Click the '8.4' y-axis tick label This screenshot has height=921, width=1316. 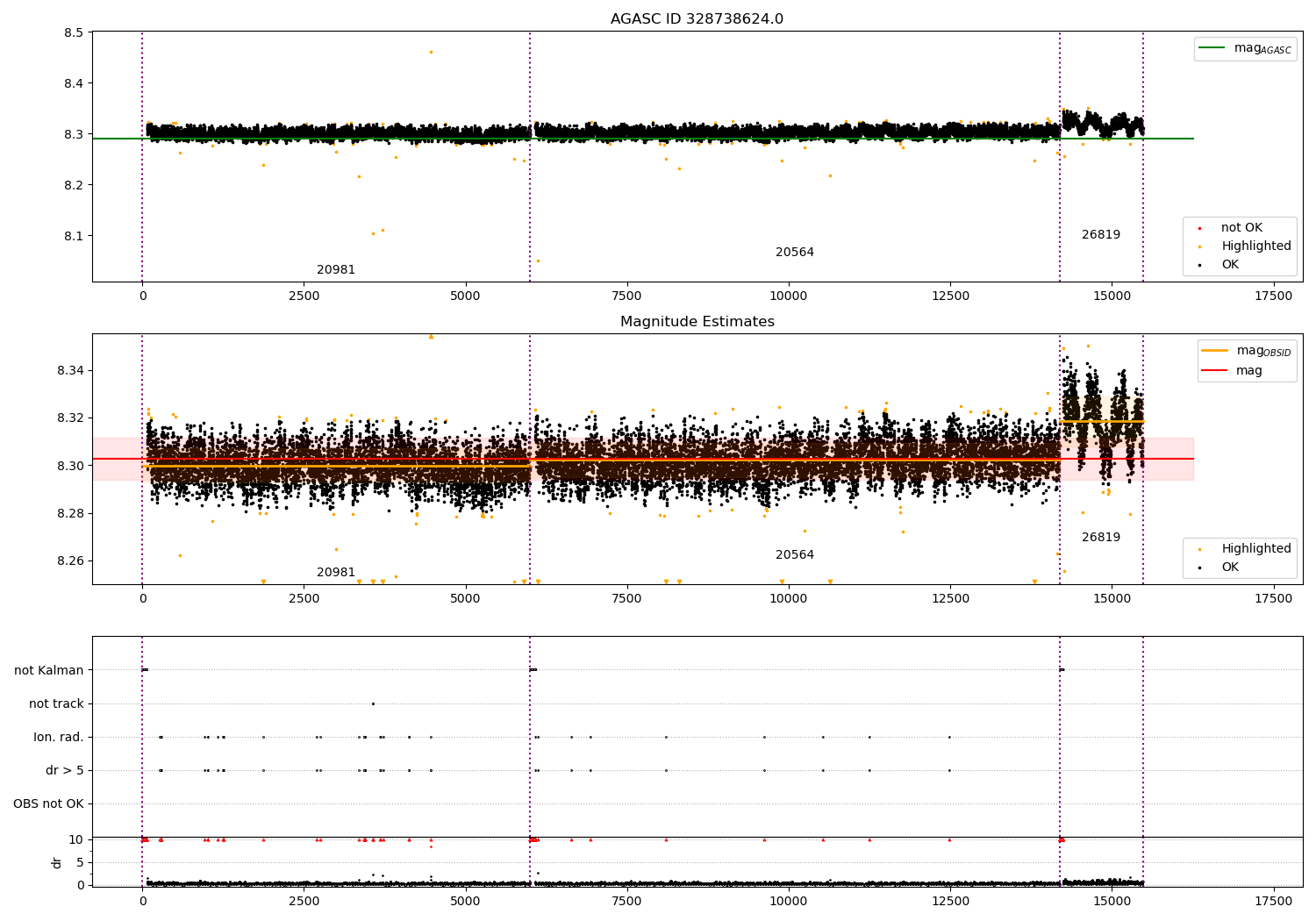74,83
